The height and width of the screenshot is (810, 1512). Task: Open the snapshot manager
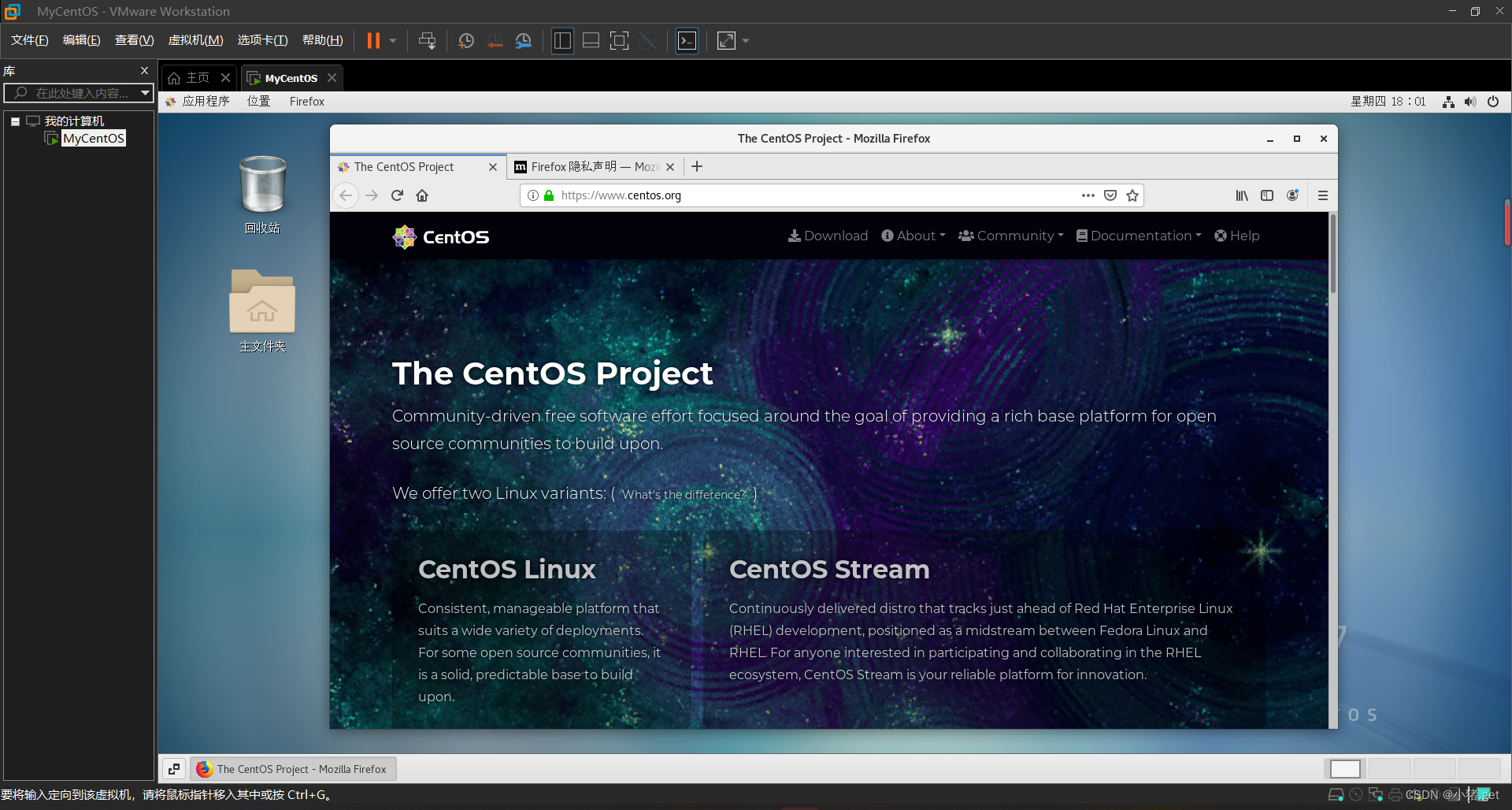[x=524, y=41]
